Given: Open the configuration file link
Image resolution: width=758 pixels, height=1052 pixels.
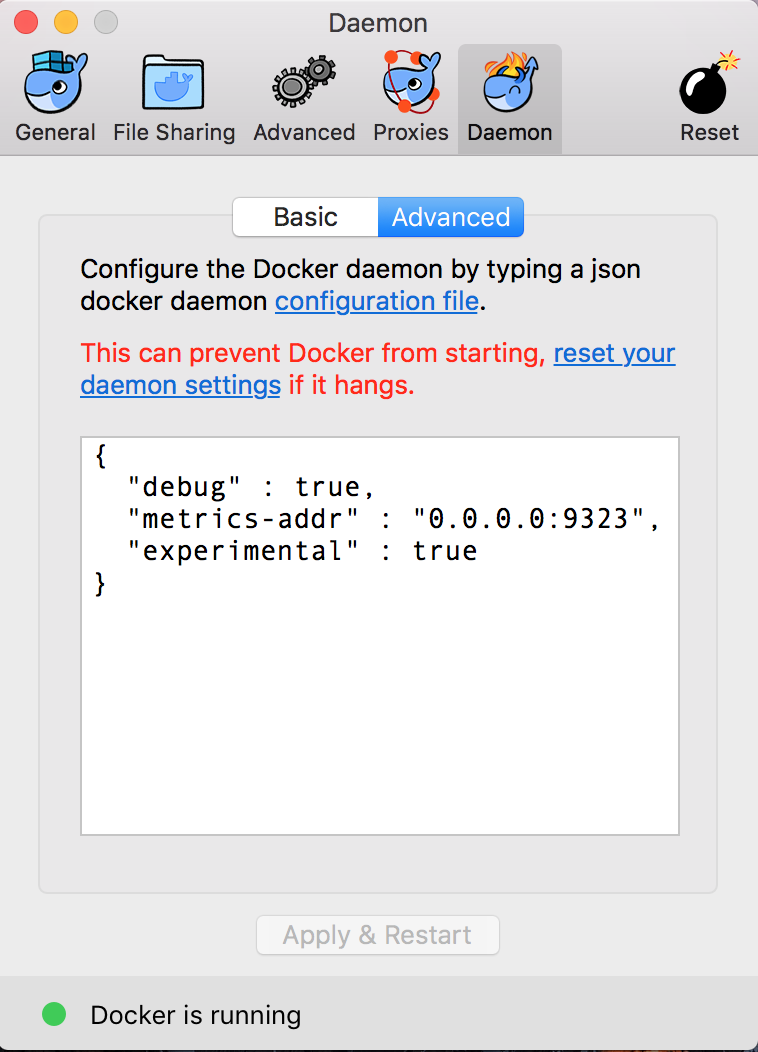Looking at the screenshot, I should pyautogui.click(x=376, y=301).
